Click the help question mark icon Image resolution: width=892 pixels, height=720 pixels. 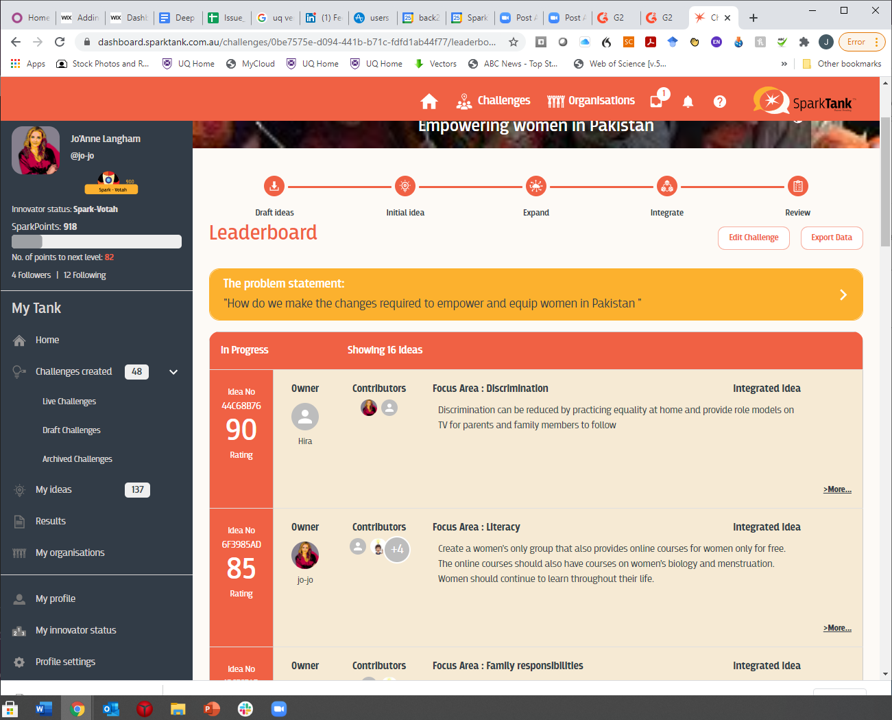coord(719,101)
